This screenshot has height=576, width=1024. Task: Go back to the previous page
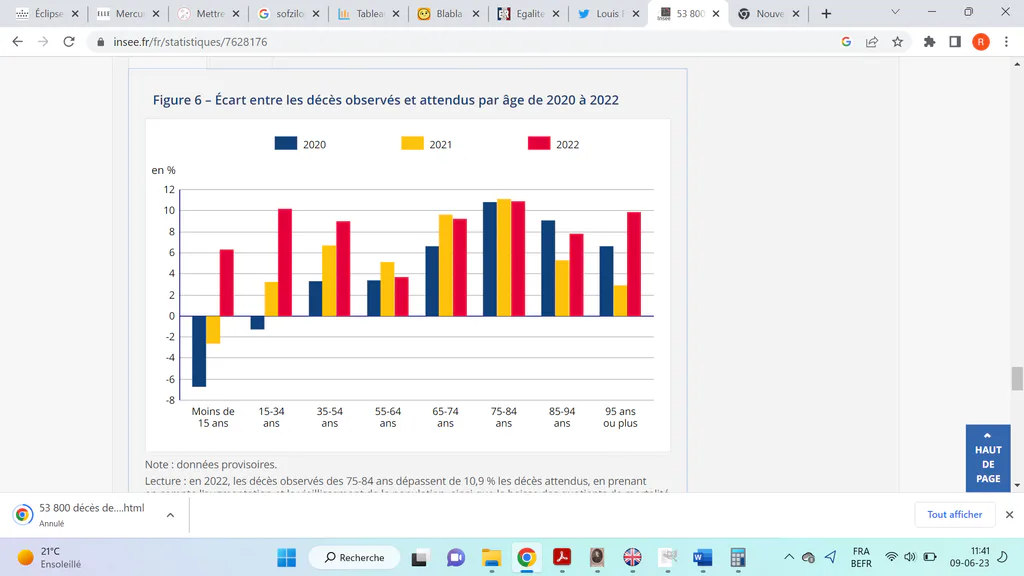tap(18, 42)
